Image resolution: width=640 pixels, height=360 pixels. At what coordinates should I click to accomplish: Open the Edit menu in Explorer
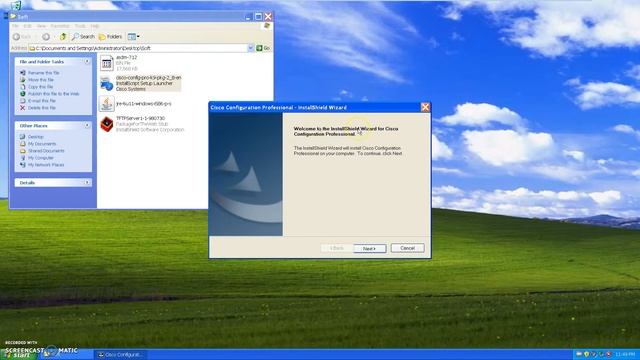(27, 26)
